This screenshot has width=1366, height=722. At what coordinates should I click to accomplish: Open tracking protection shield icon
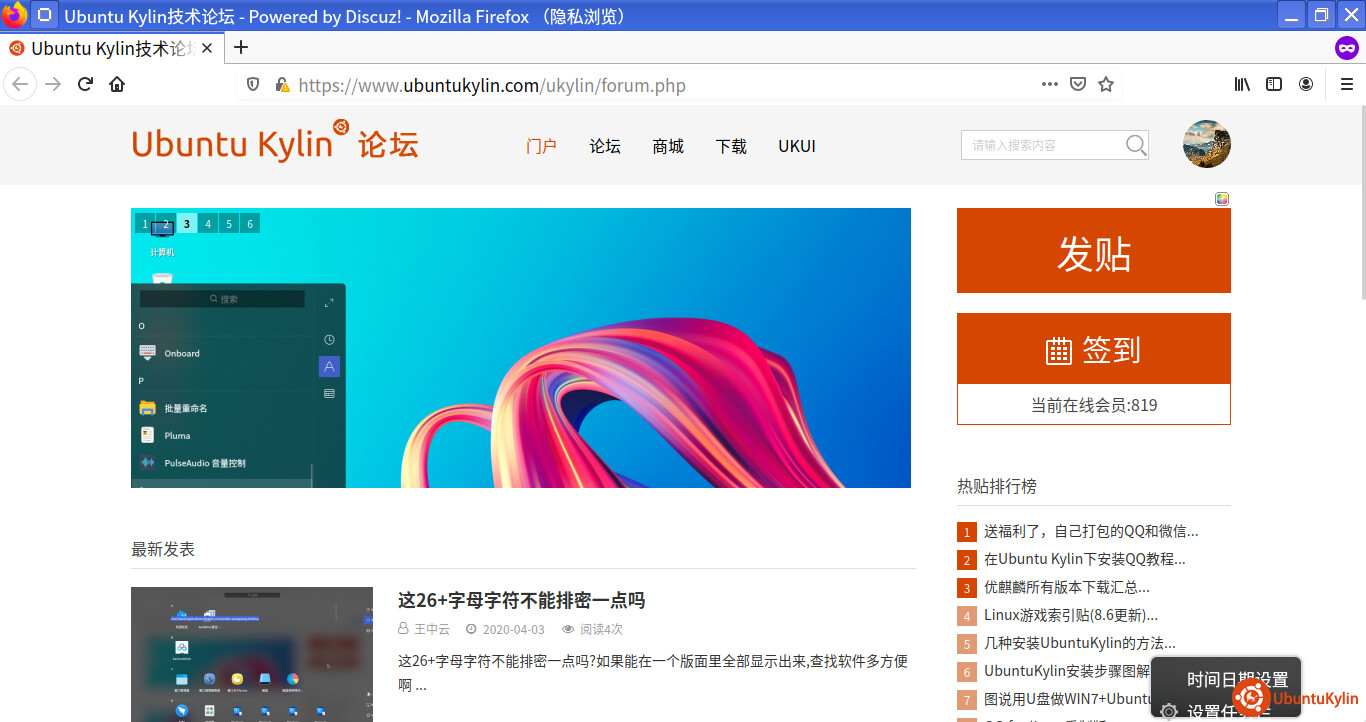click(253, 85)
